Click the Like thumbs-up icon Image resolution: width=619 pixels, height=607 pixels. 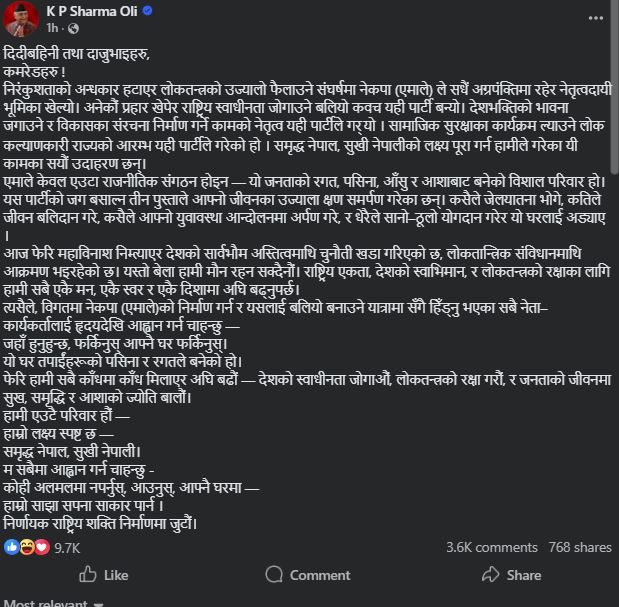pyautogui.click(x=88, y=575)
